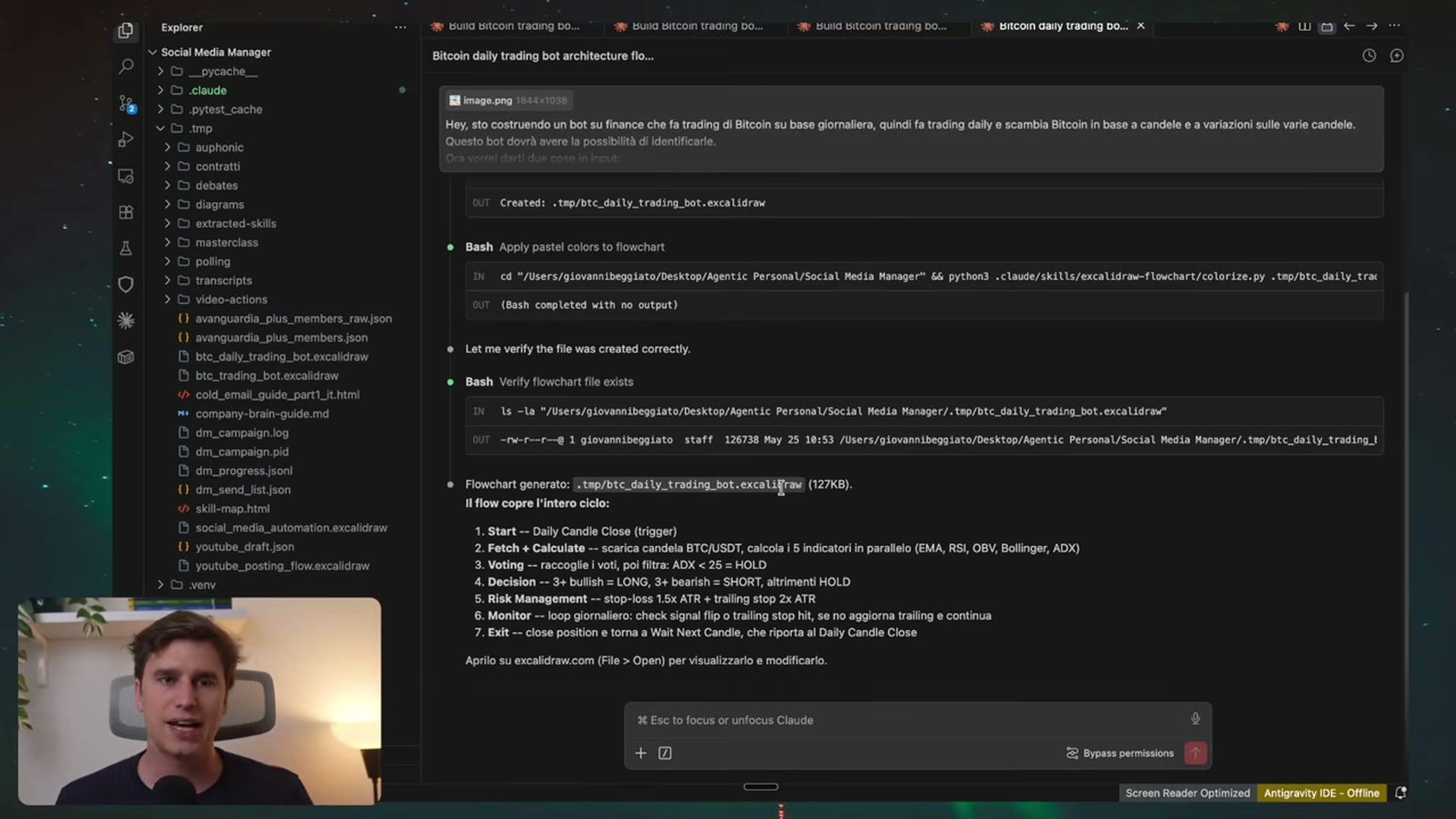Viewport: 1456px width, 819px height.
Task: Open the Explorer view in activity bar
Action: click(126, 30)
